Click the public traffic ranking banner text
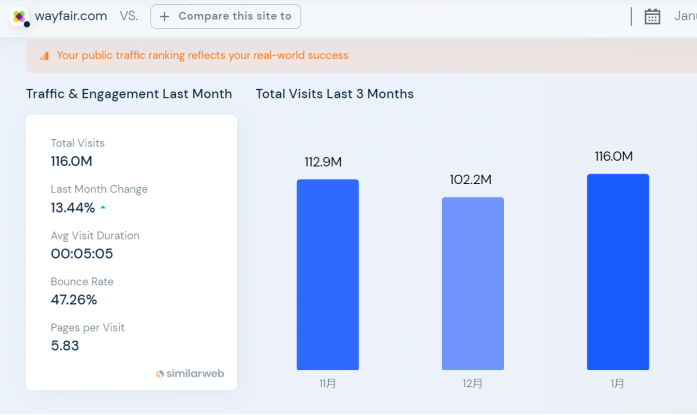The height and width of the screenshot is (415, 697). (202, 56)
